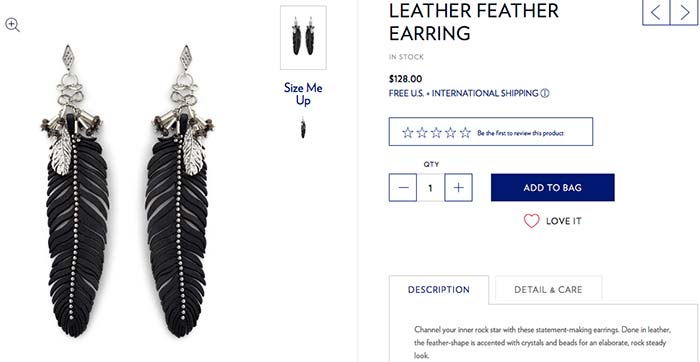The width and height of the screenshot is (700, 362).
Task: Rate product with fifth star
Action: (465, 133)
